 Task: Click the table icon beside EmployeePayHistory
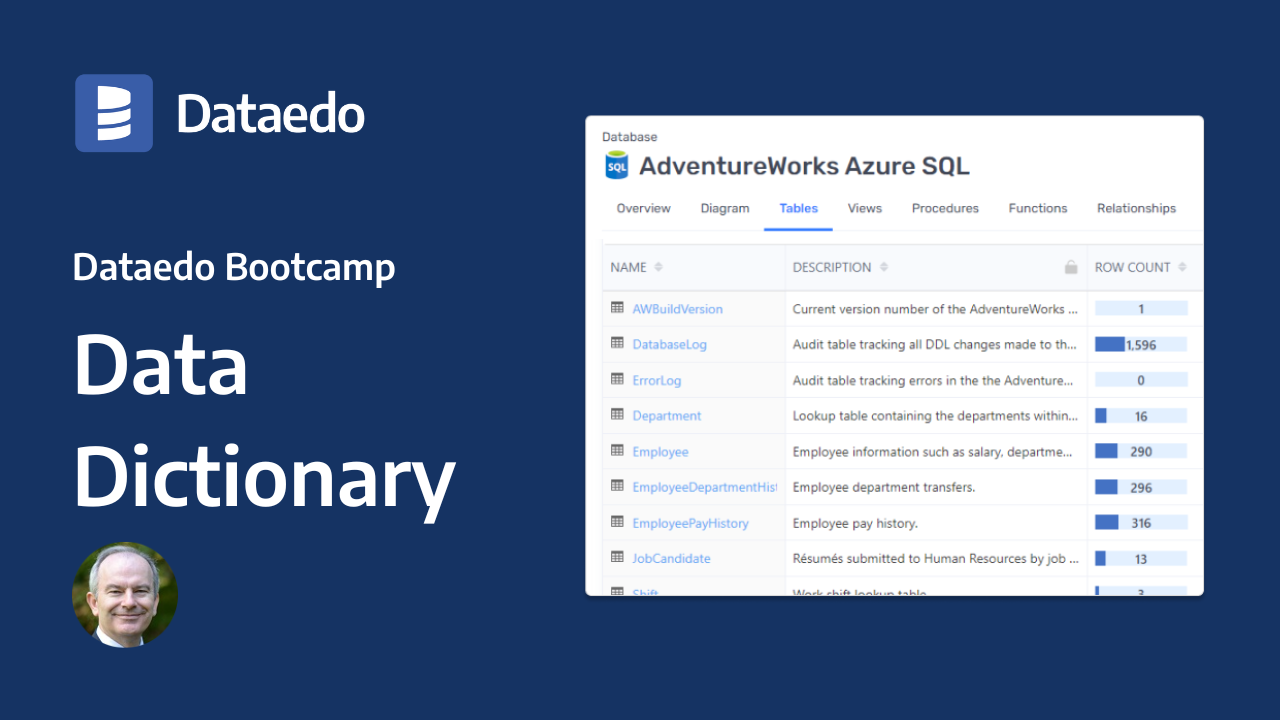(x=617, y=522)
